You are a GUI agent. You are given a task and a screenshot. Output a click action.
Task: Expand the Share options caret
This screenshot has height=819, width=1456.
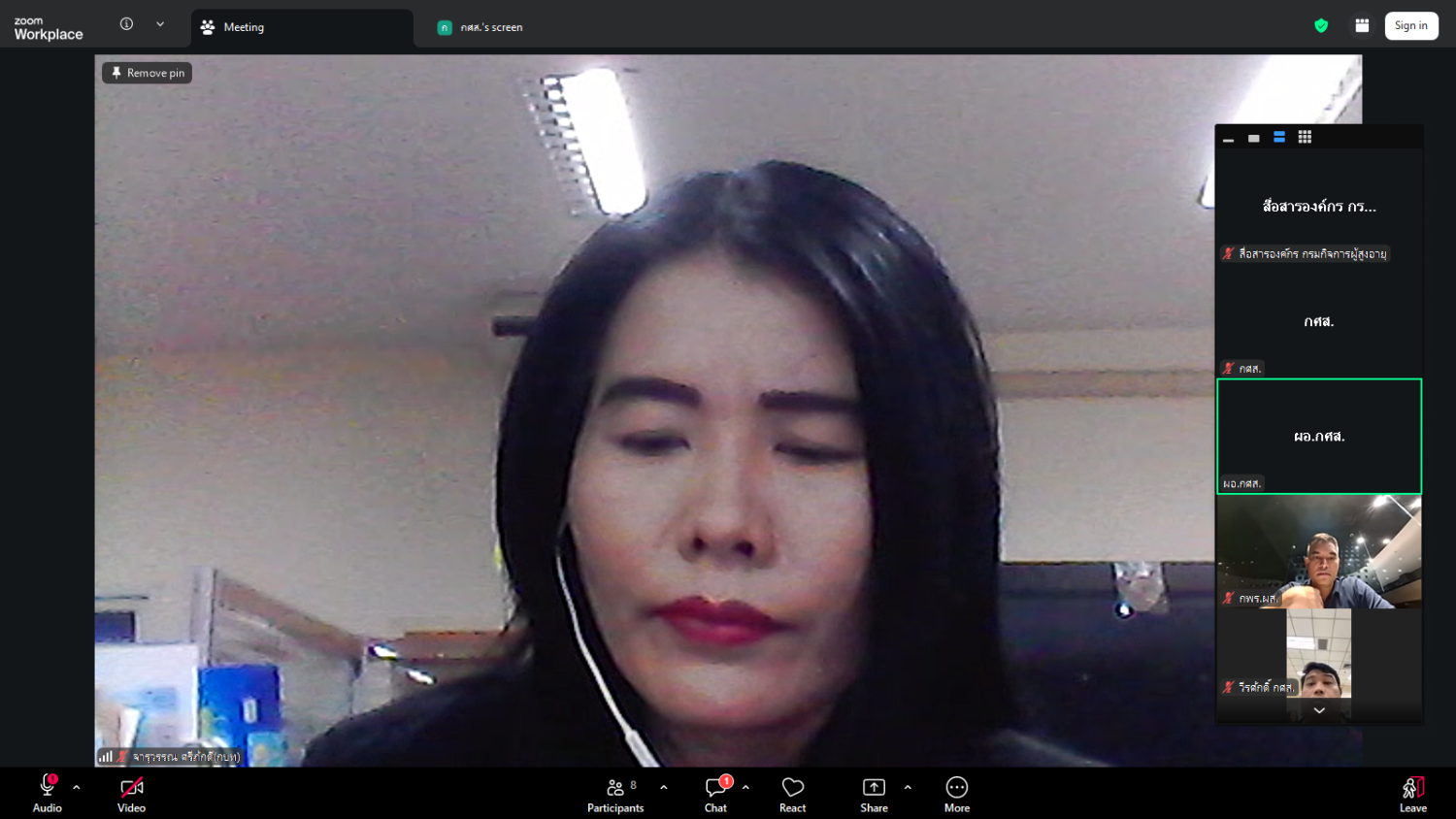point(908,787)
